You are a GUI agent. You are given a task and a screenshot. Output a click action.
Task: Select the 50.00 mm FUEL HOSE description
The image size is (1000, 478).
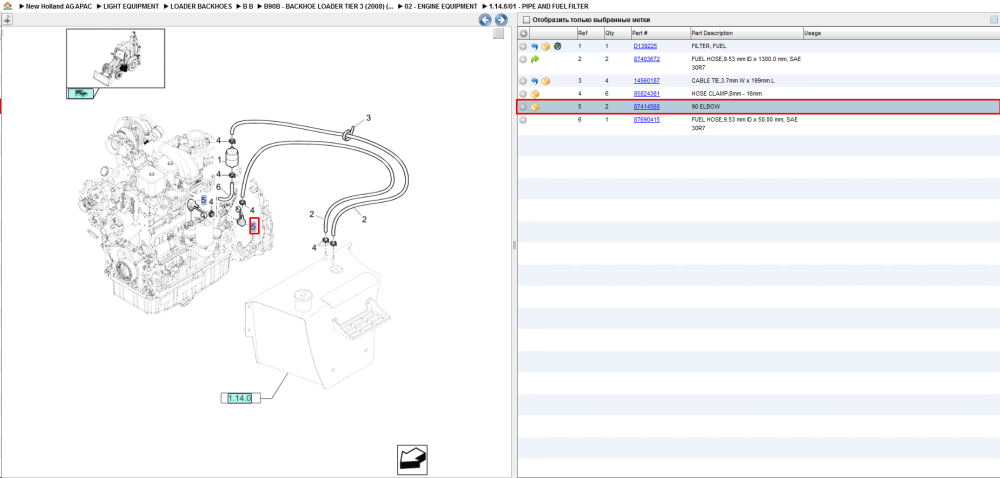point(744,123)
